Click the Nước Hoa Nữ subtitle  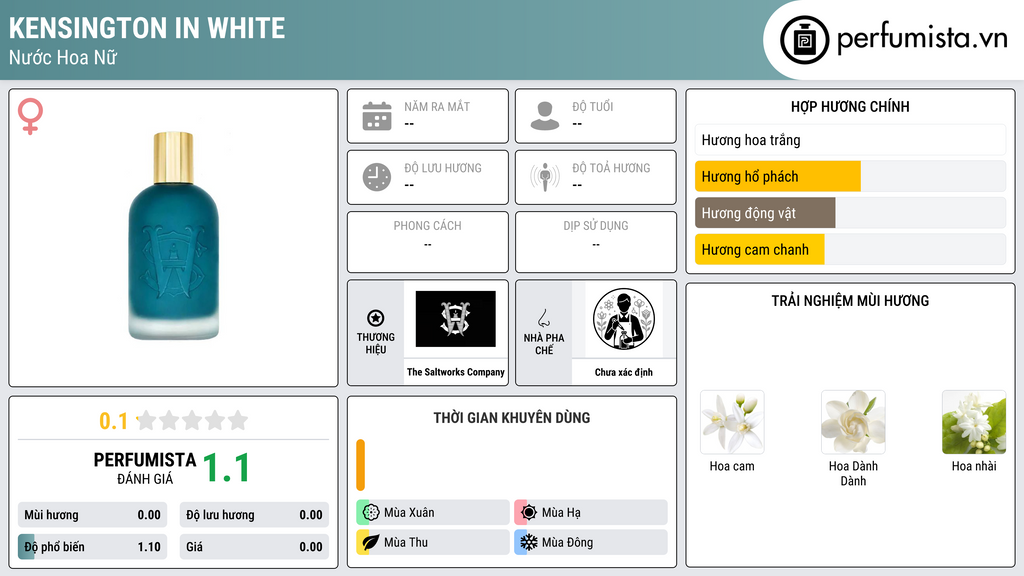(x=63, y=57)
